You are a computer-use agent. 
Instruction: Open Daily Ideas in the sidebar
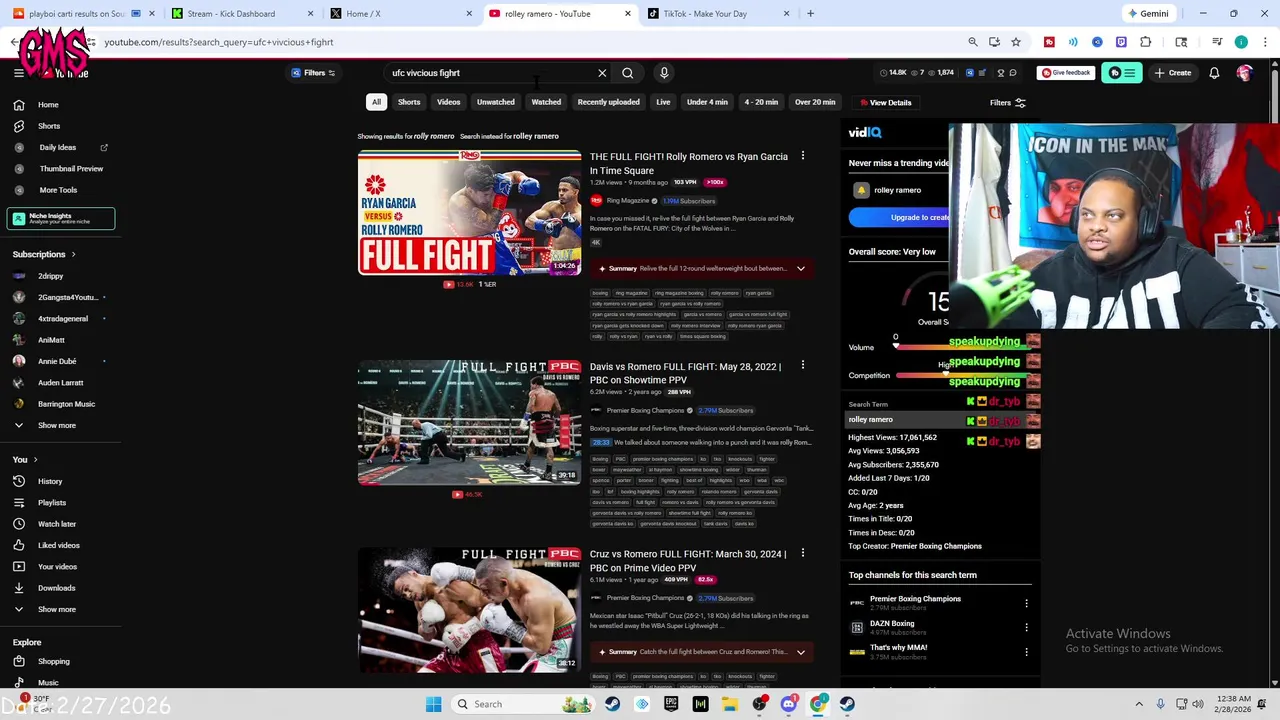(x=57, y=148)
